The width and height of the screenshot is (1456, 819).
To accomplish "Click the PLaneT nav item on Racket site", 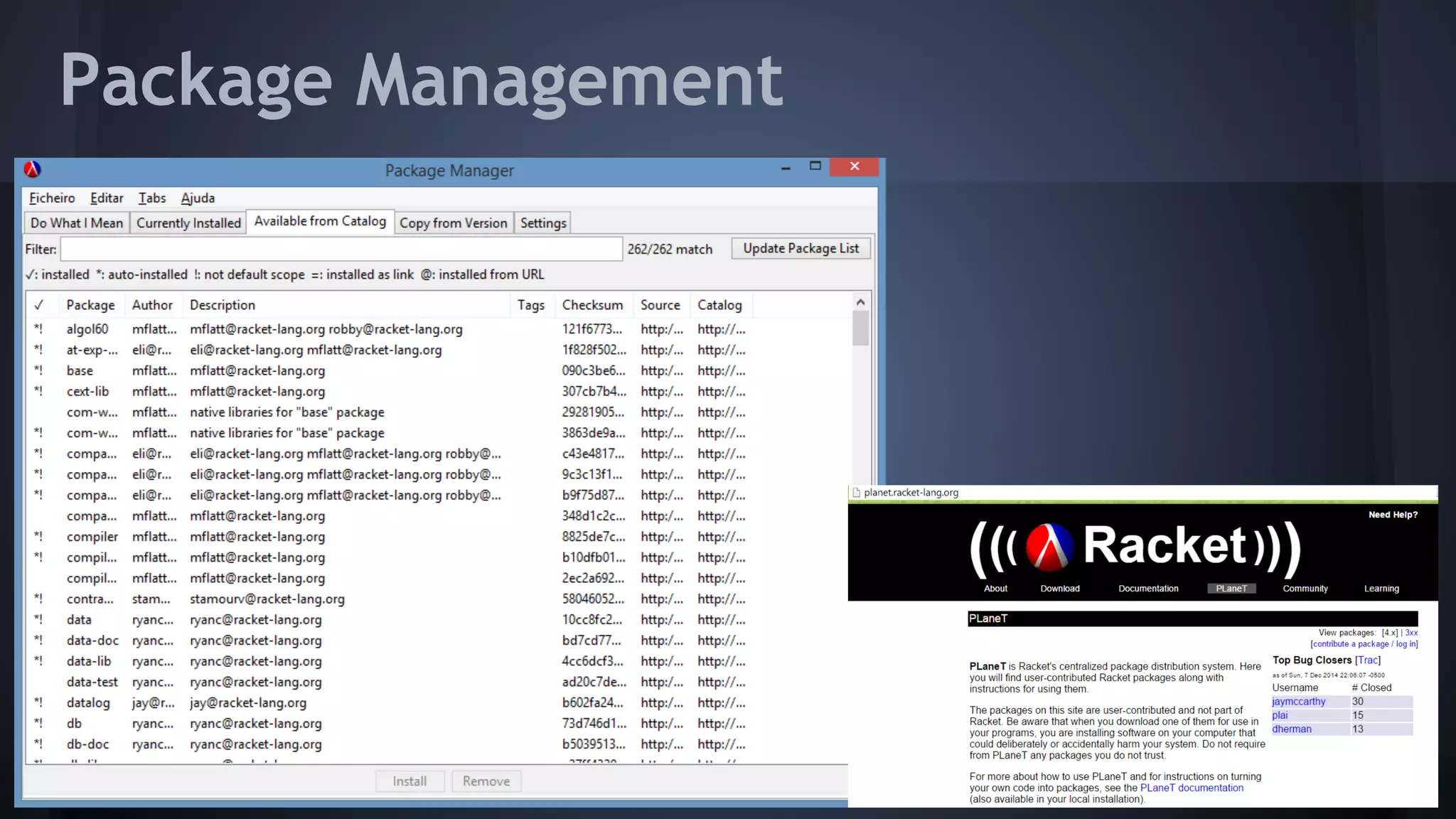I will point(1231,589).
